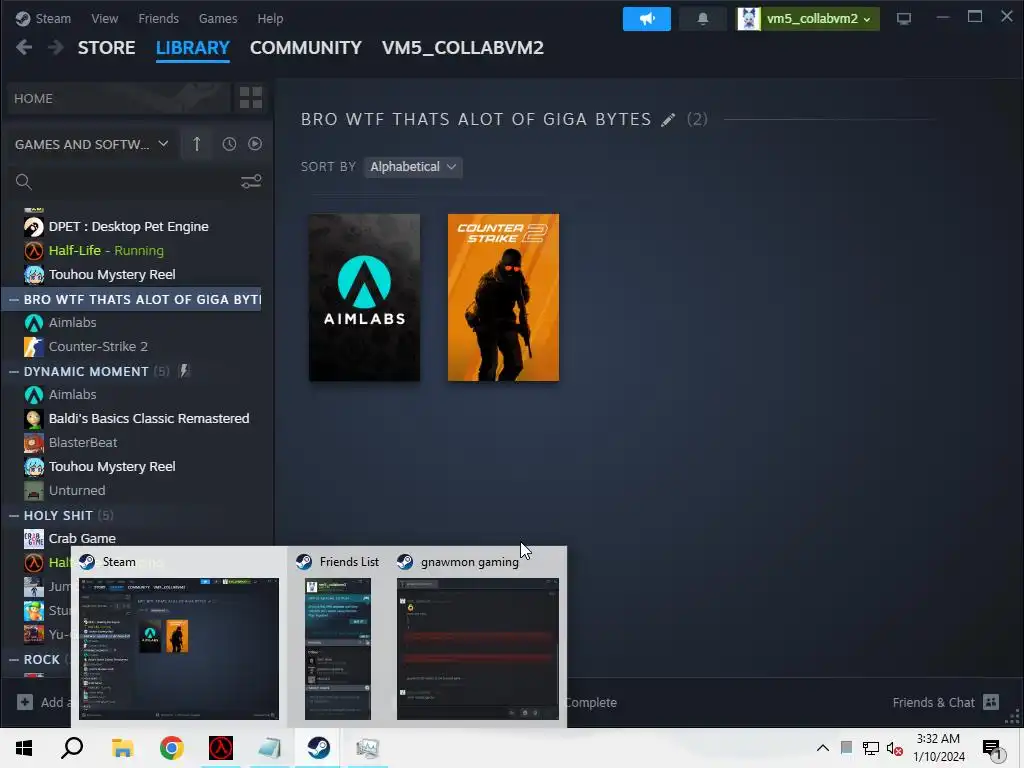Open Windows Start button
Viewport: 1024px width, 768px height.
[24, 748]
